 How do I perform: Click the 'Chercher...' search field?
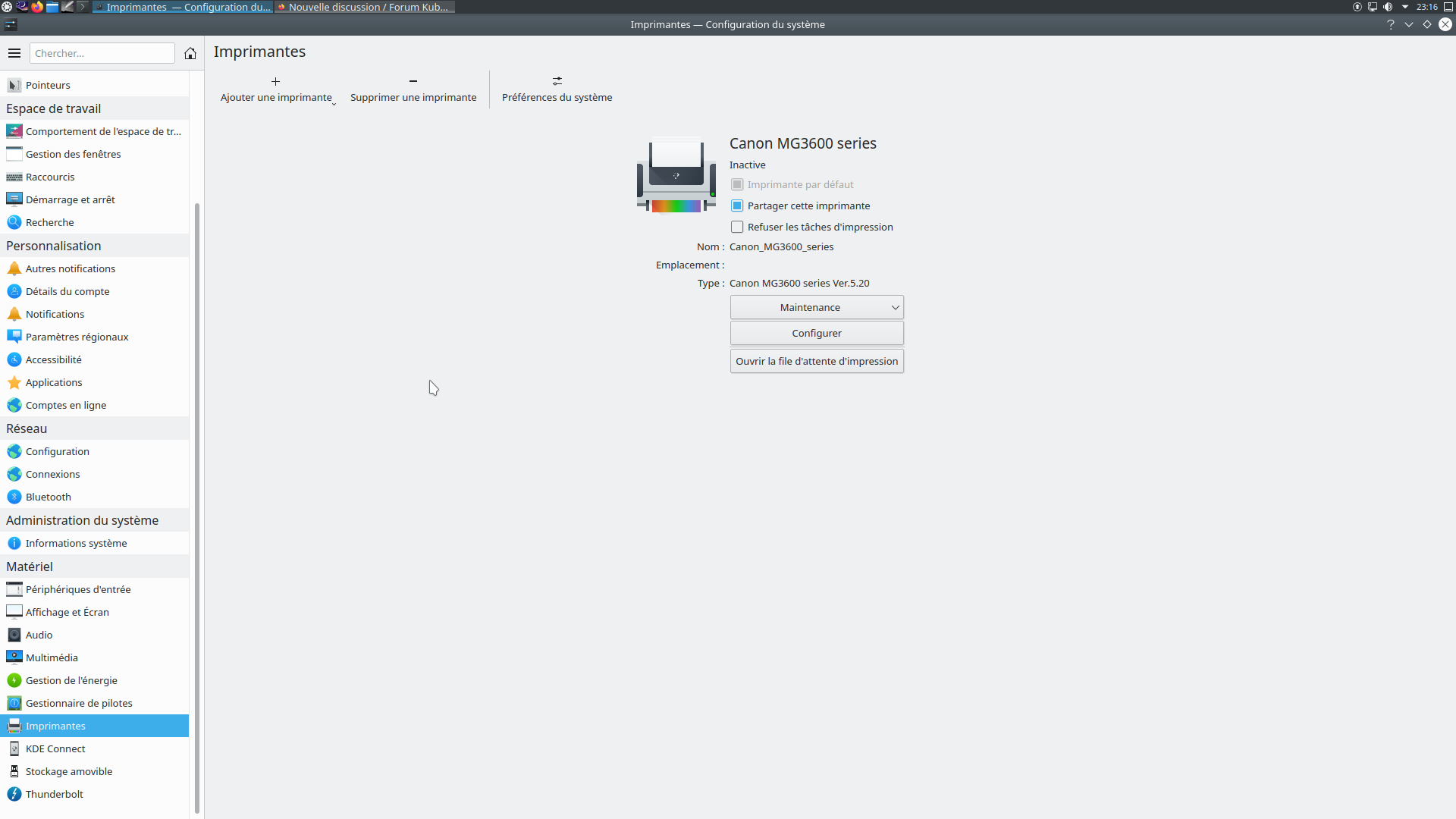pos(102,53)
